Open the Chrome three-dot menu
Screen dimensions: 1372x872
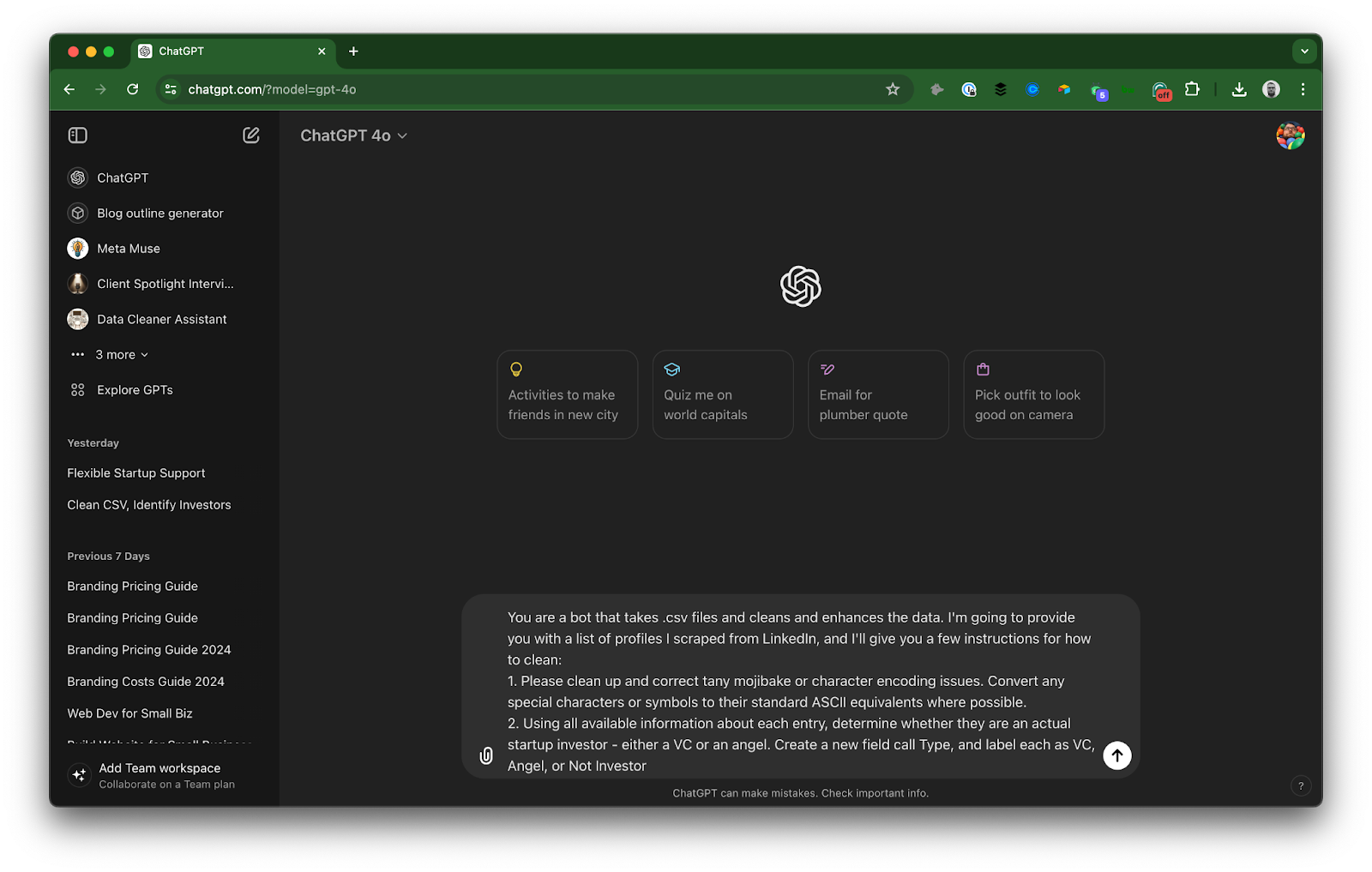click(x=1303, y=89)
